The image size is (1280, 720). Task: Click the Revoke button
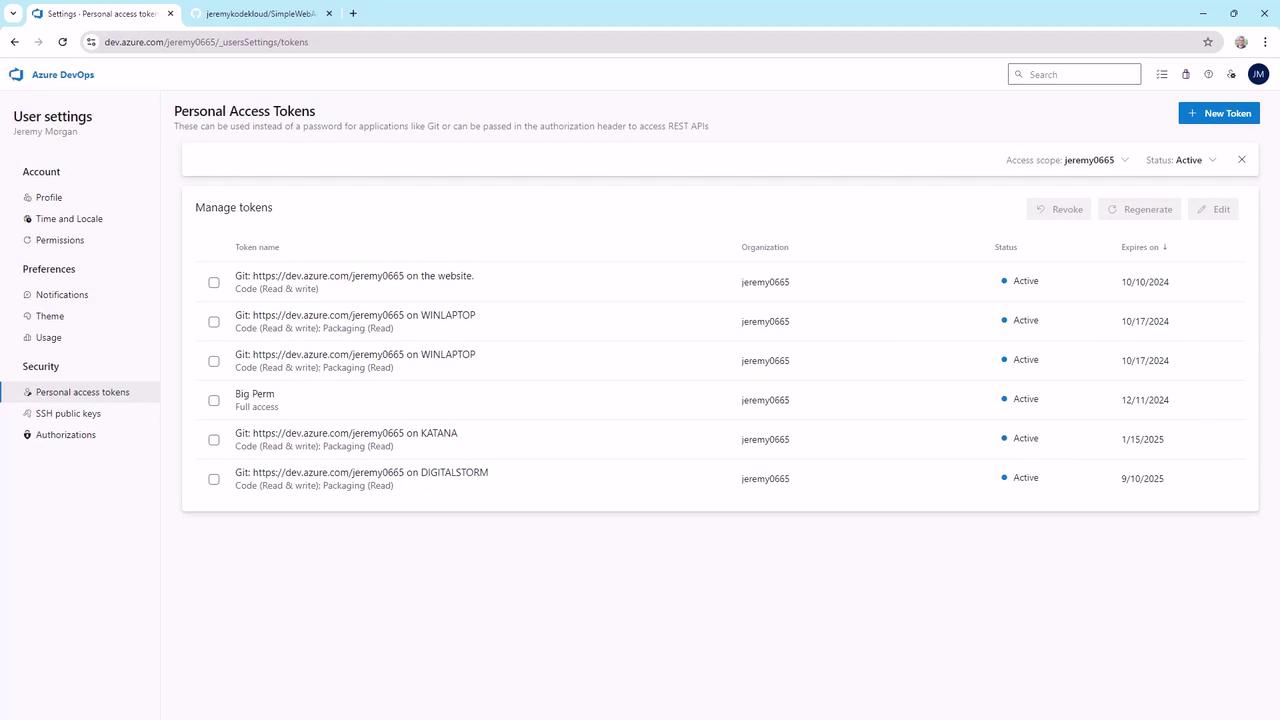(1059, 209)
